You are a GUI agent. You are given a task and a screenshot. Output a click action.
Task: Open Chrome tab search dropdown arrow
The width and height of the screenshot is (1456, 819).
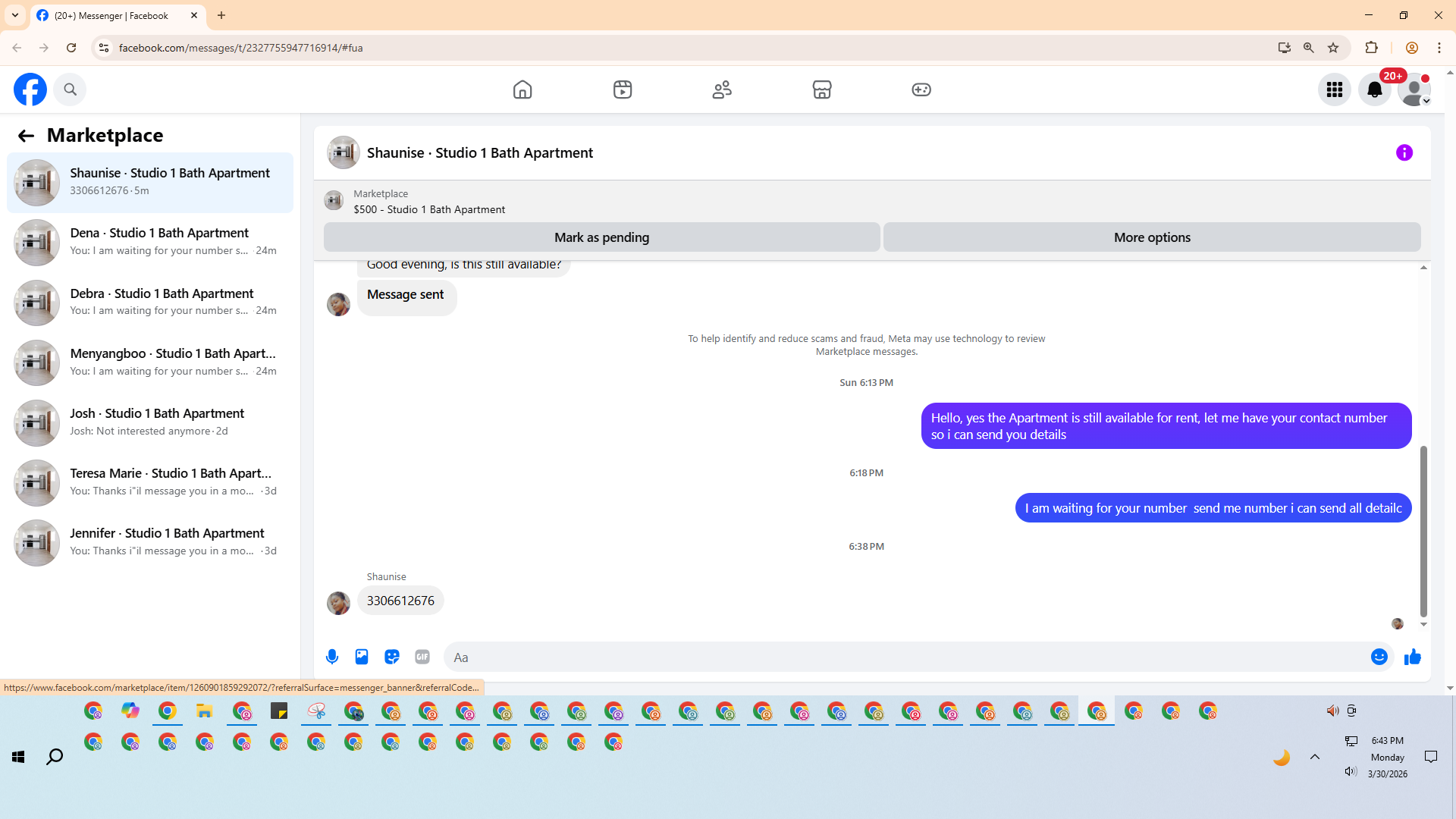15,15
